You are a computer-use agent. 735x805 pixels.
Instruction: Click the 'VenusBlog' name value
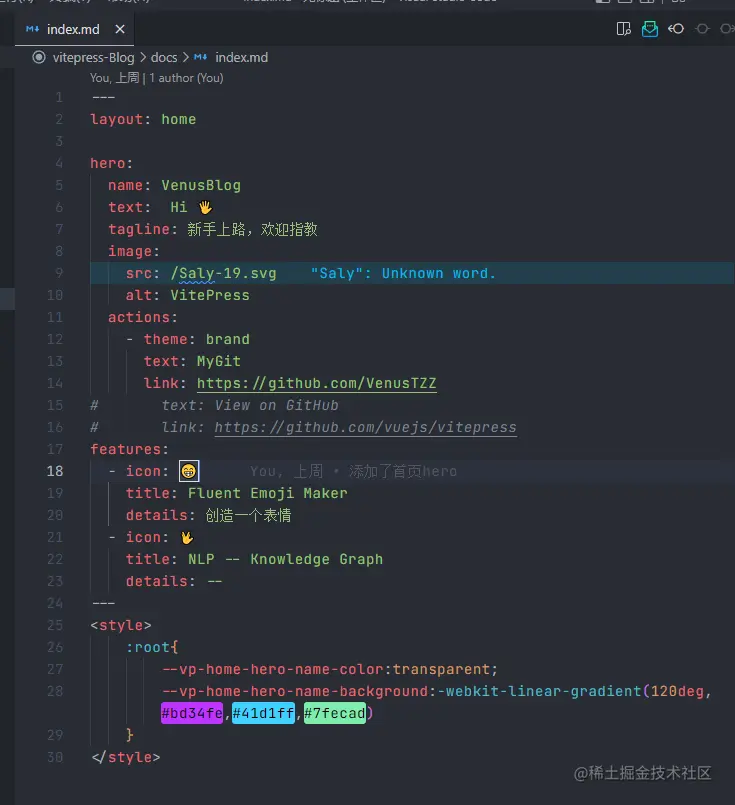(201, 185)
